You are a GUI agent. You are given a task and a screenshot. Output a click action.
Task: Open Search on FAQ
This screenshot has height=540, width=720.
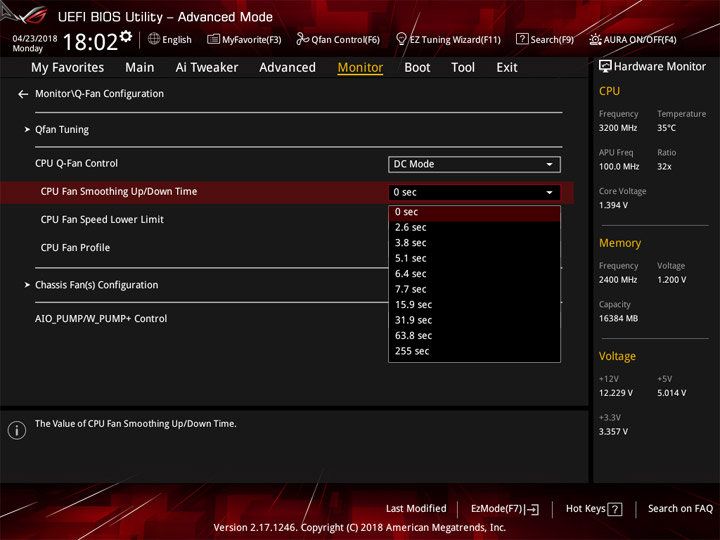click(x=680, y=509)
